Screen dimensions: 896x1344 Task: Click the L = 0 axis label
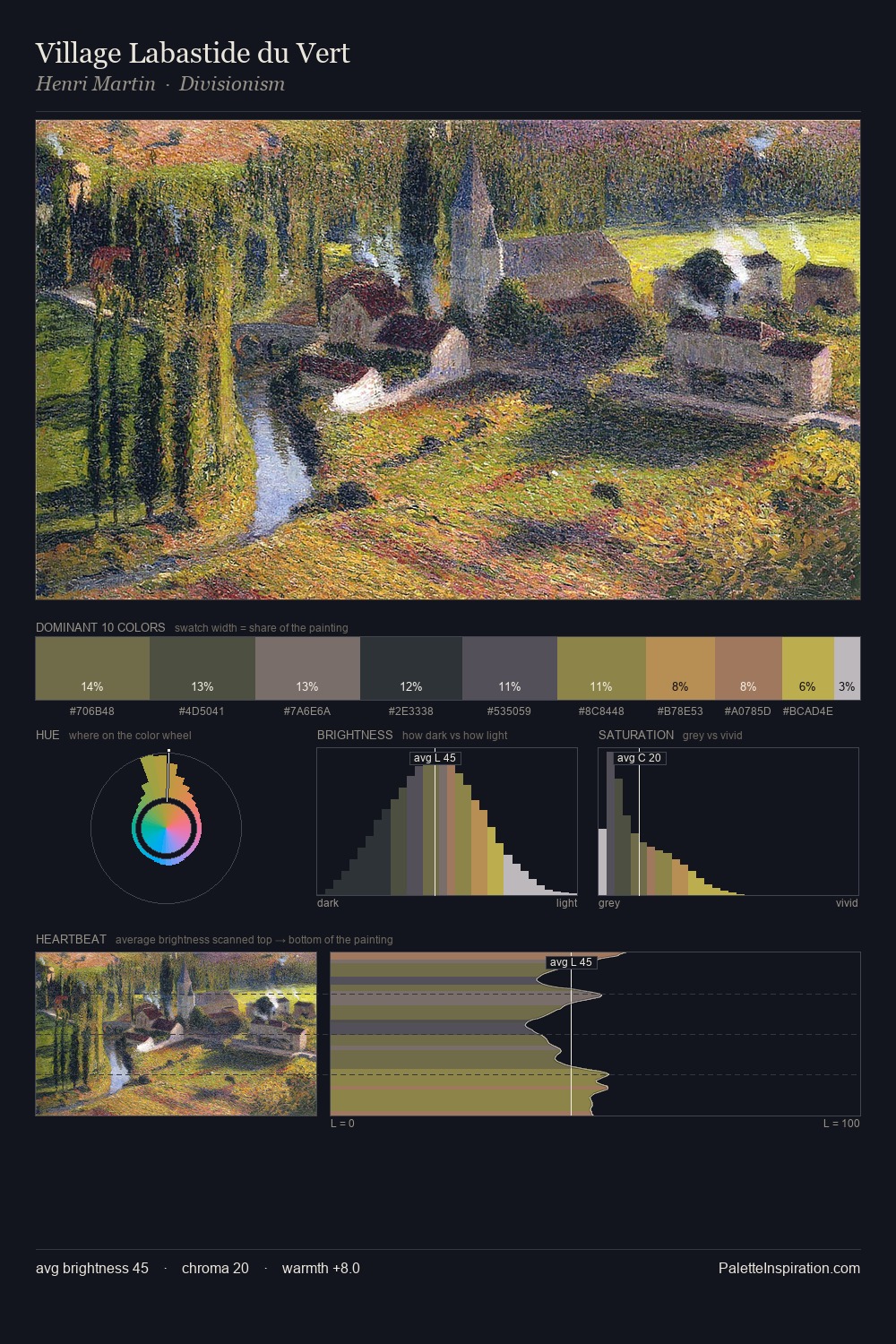[x=342, y=1124]
